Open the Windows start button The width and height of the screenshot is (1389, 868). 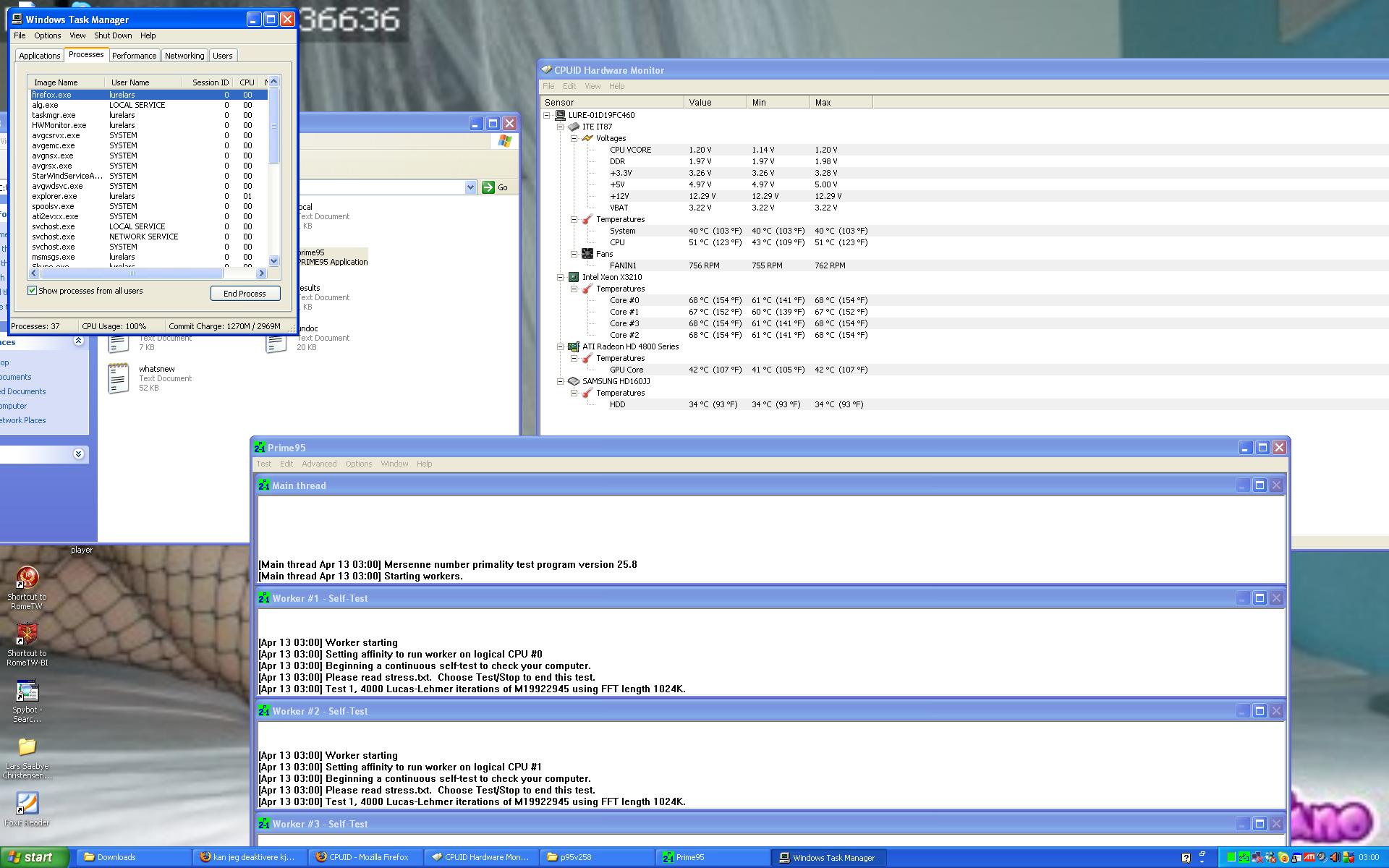coord(35,857)
